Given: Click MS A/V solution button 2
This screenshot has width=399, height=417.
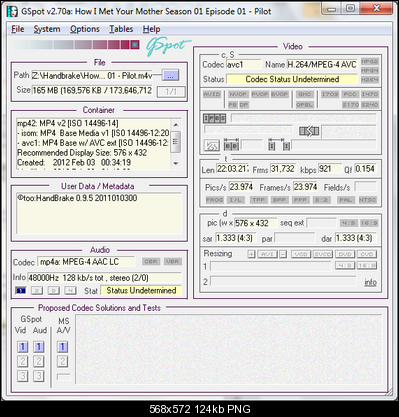Looking at the screenshot, I should (62, 361).
